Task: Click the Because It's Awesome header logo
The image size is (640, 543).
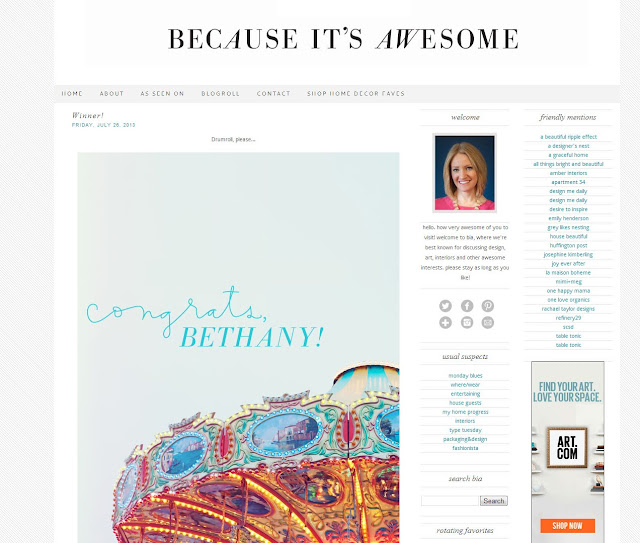Action: click(343, 39)
